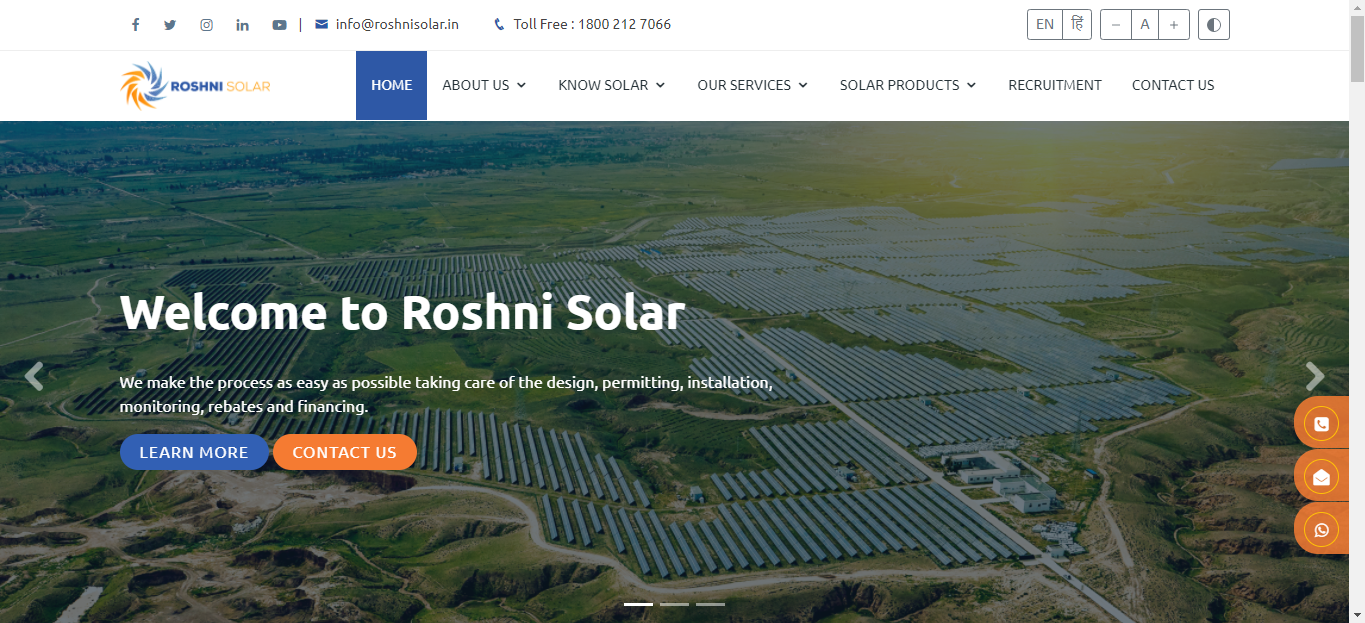Click the info@roshnisolar.in email link
This screenshot has height=623, width=1365.
click(397, 25)
